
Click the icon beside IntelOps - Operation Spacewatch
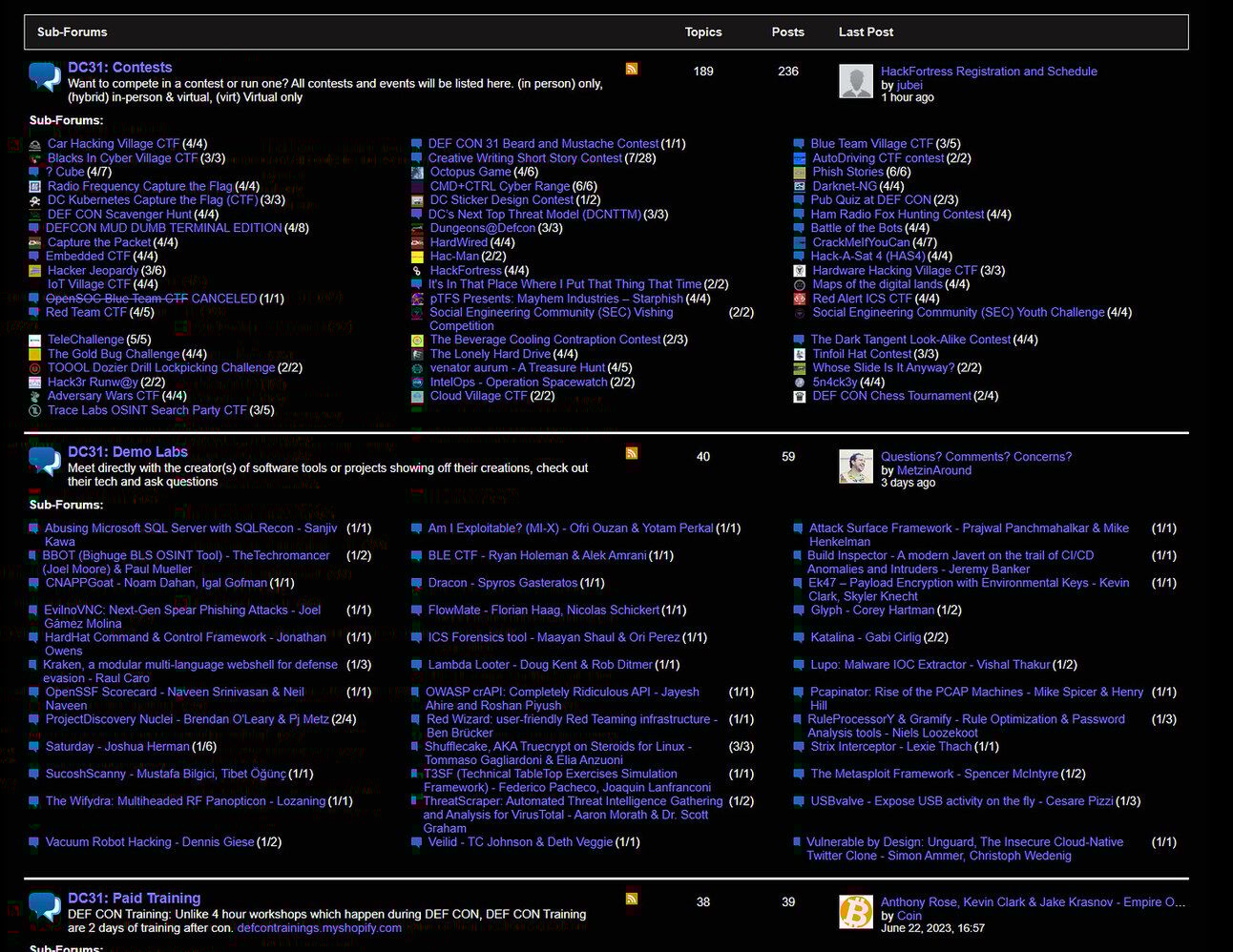point(417,383)
